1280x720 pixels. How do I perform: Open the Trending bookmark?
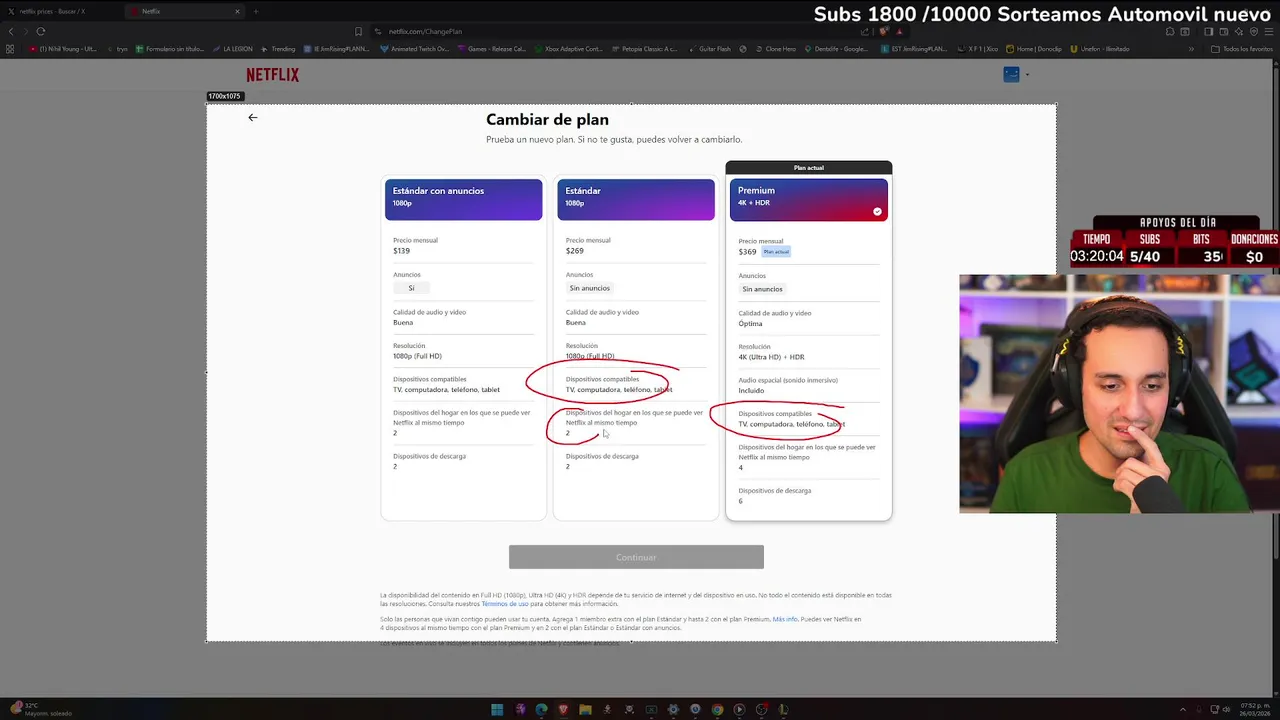(278, 48)
